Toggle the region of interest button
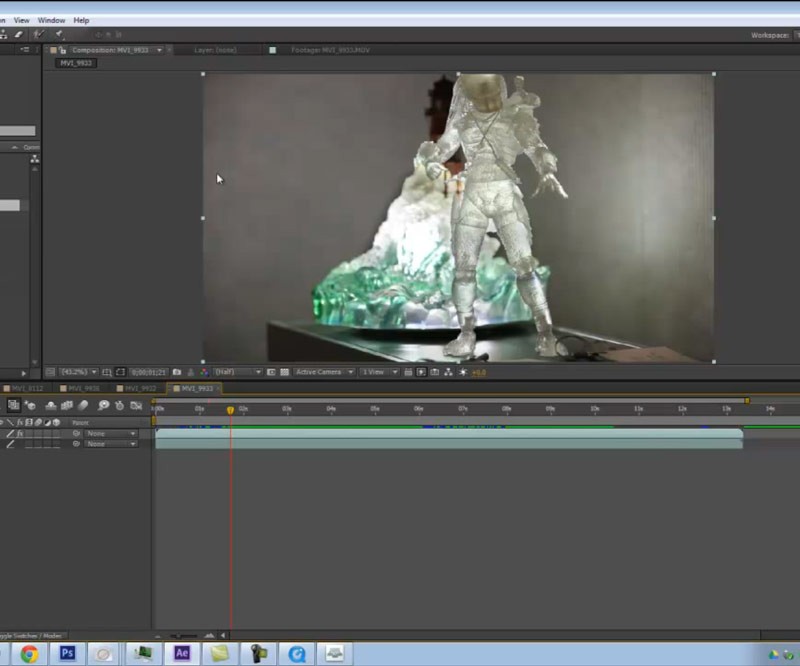Image resolution: width=800 pixels, height=666 pixels. (x=270, y=372)
